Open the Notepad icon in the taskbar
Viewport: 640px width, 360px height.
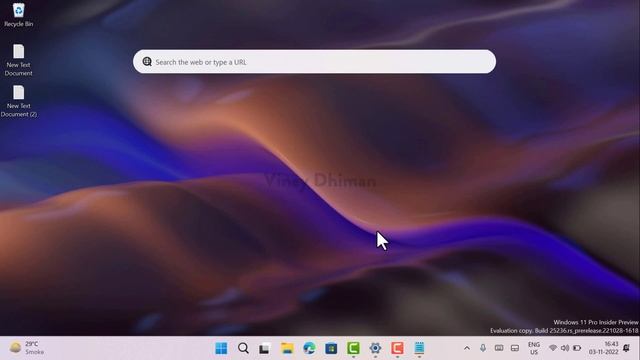tap(419, 348)
